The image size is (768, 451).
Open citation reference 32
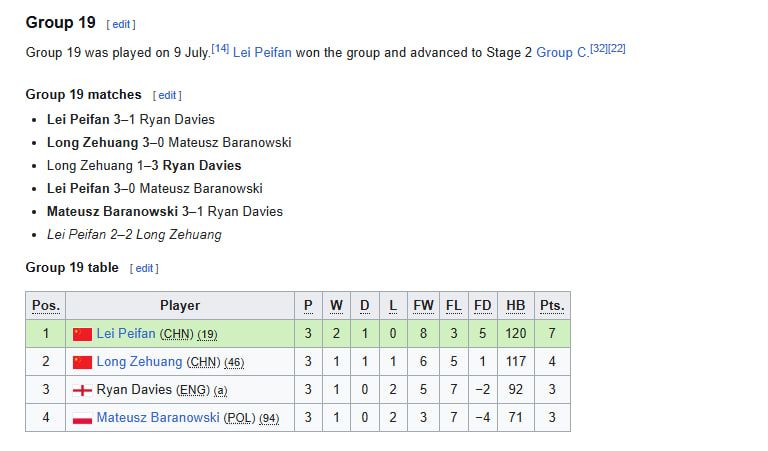click(x=599, y=48)
